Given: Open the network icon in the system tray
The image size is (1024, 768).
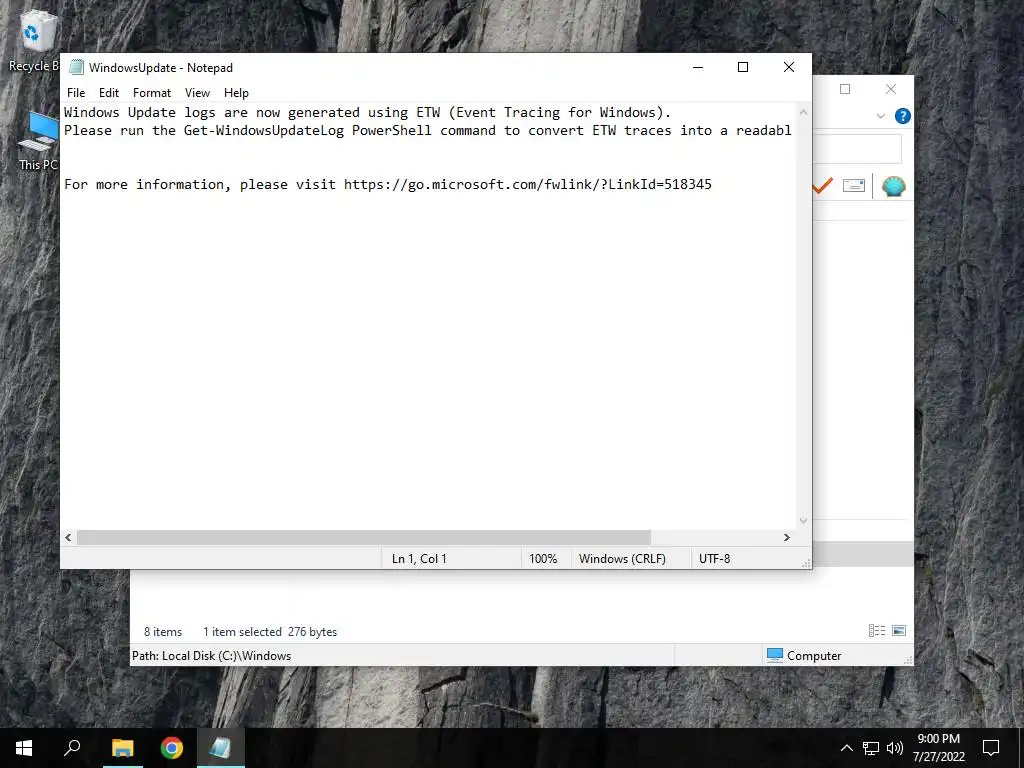Looking at the screenshot, I should [x=871, y=748].
